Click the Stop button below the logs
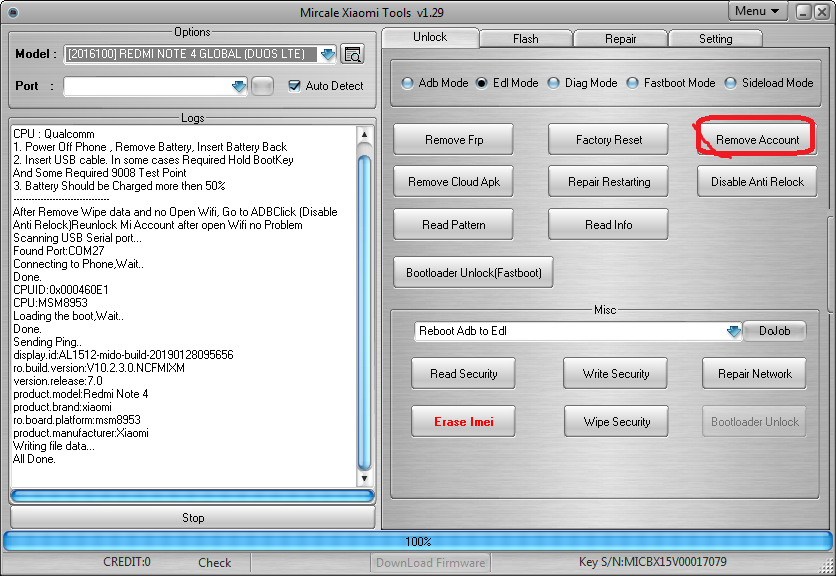The image size is (836, 576). click(192, 517)
